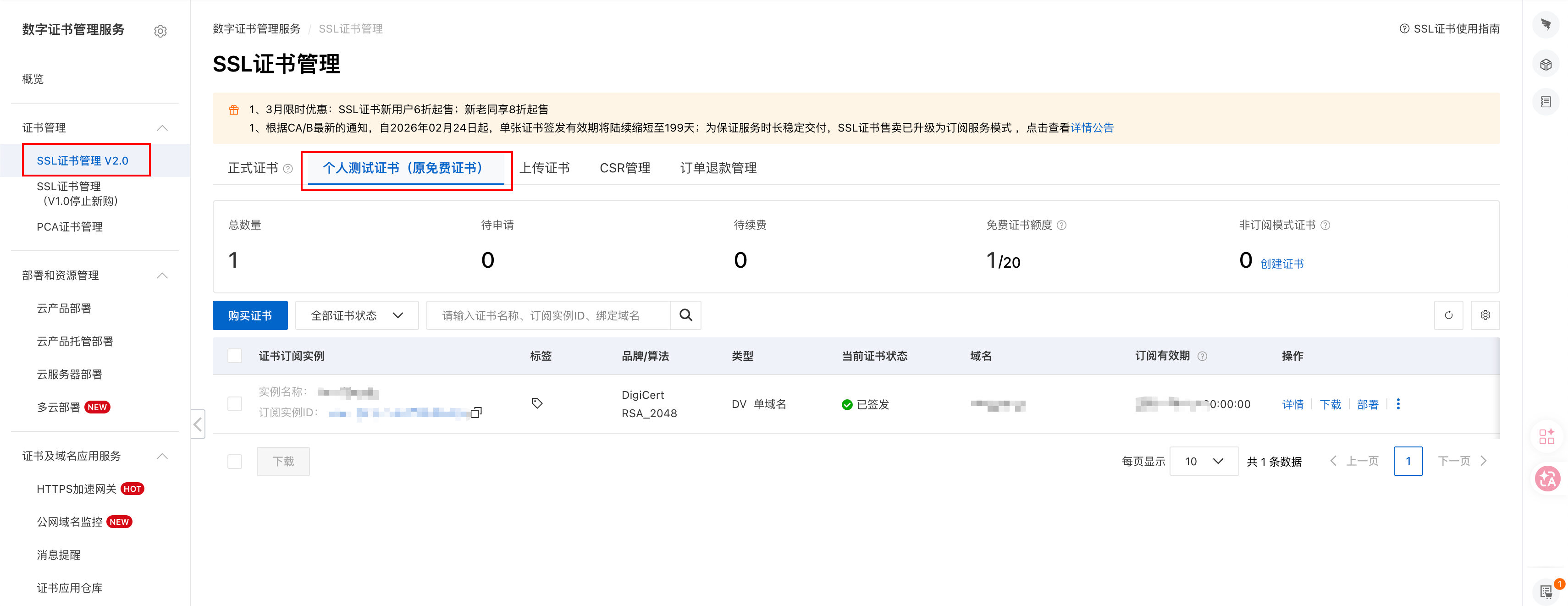Viewport: 1568px width, 606px height.
Task: Click the search magnifier icon
Action: click(685, 315)
